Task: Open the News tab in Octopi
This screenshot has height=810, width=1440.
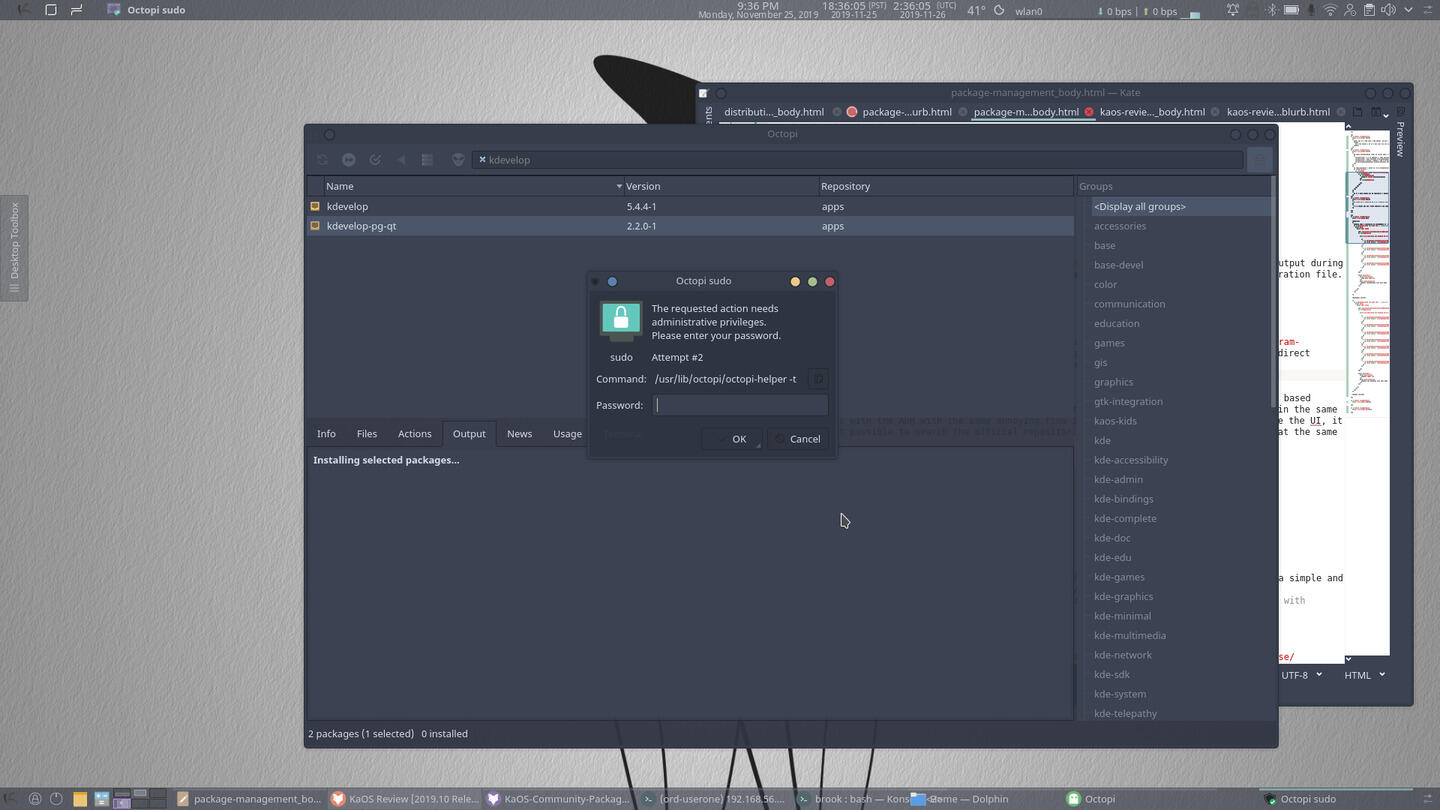Action: (519, 434)
